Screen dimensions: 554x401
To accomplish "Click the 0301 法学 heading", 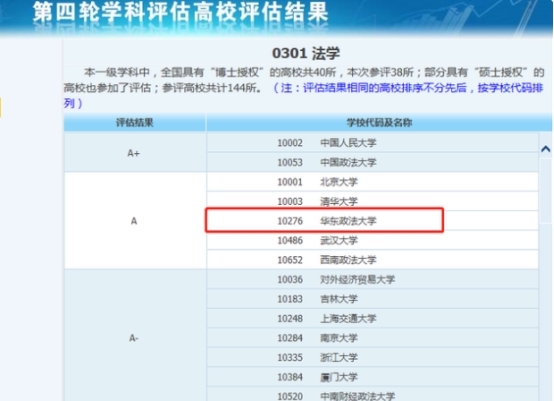I will coord(306,53).
